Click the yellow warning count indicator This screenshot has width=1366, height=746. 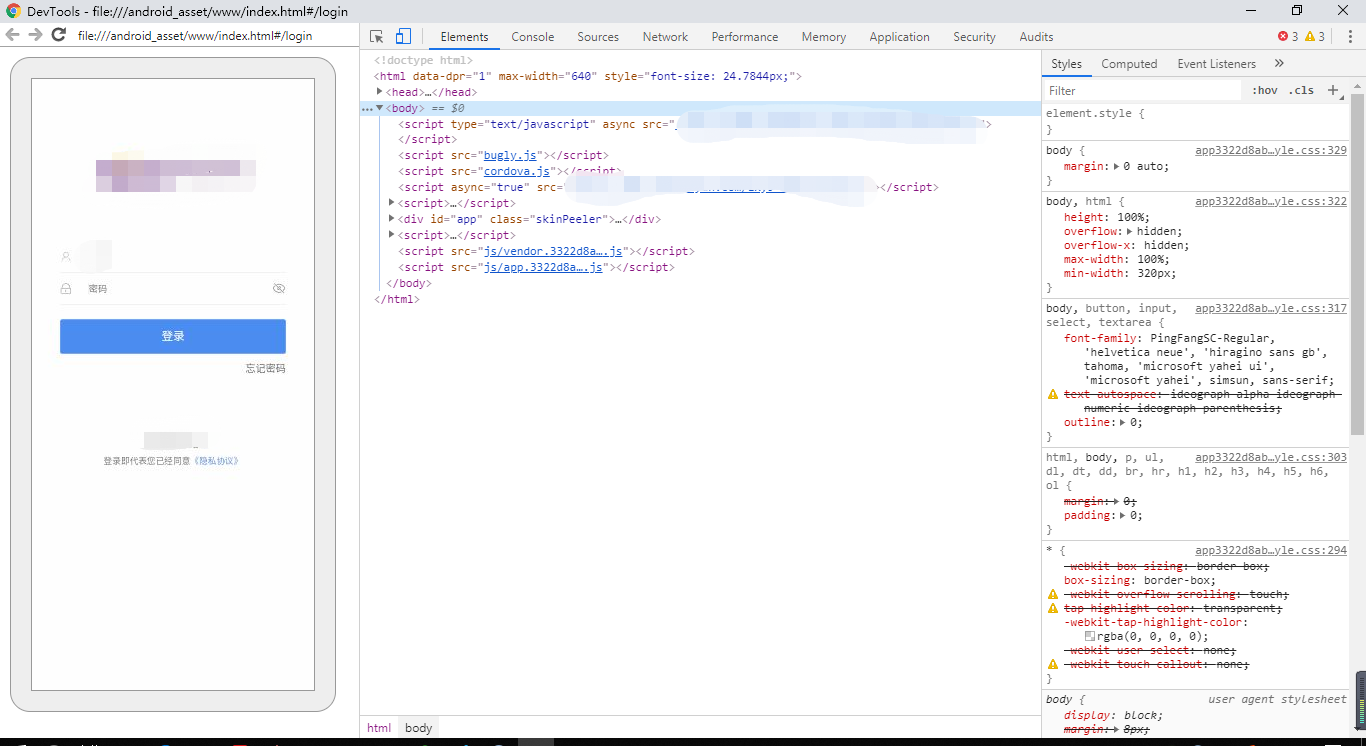(1314, 37)
